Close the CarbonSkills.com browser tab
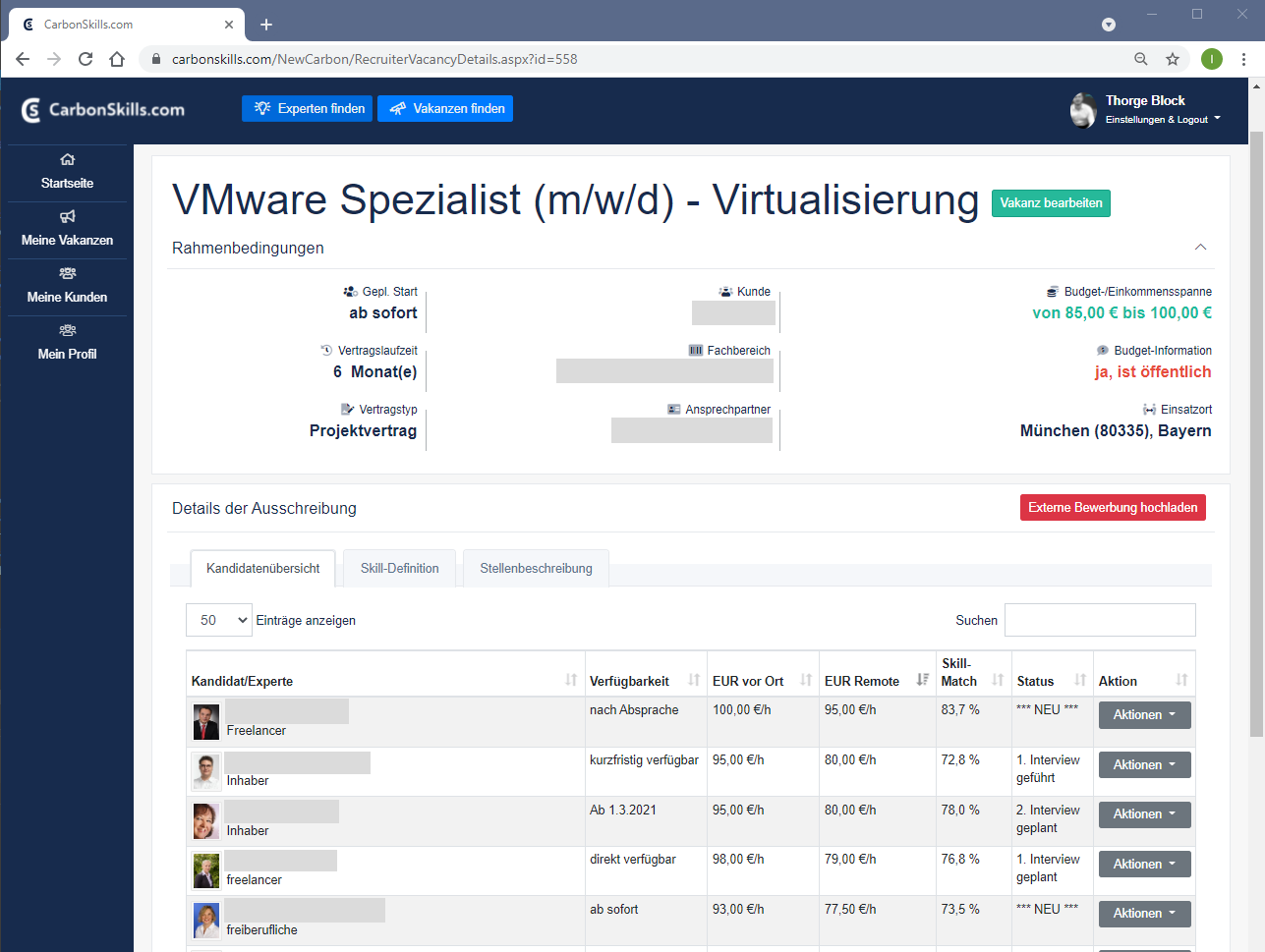This screenshot has height=952, width=1265. coord(229,25)
